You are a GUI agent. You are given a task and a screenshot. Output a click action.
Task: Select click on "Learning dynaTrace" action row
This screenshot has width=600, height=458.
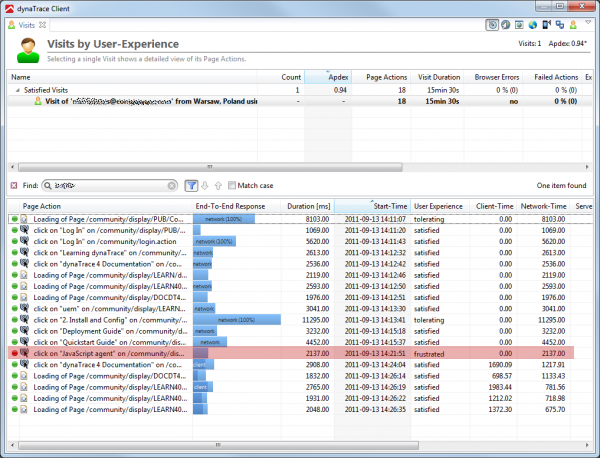tap(300, 253)
